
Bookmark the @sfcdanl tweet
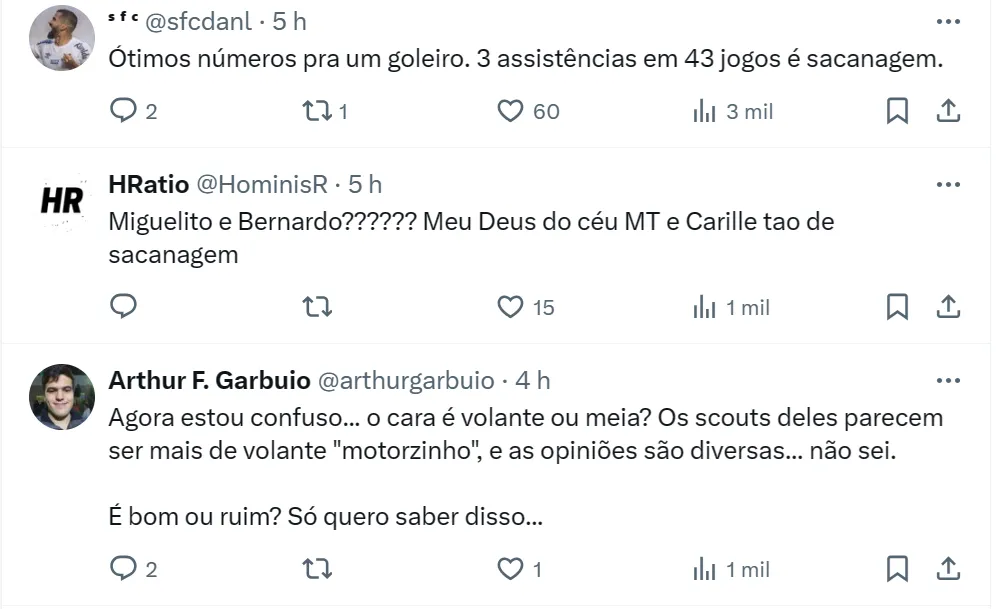(x=897, y=111)
